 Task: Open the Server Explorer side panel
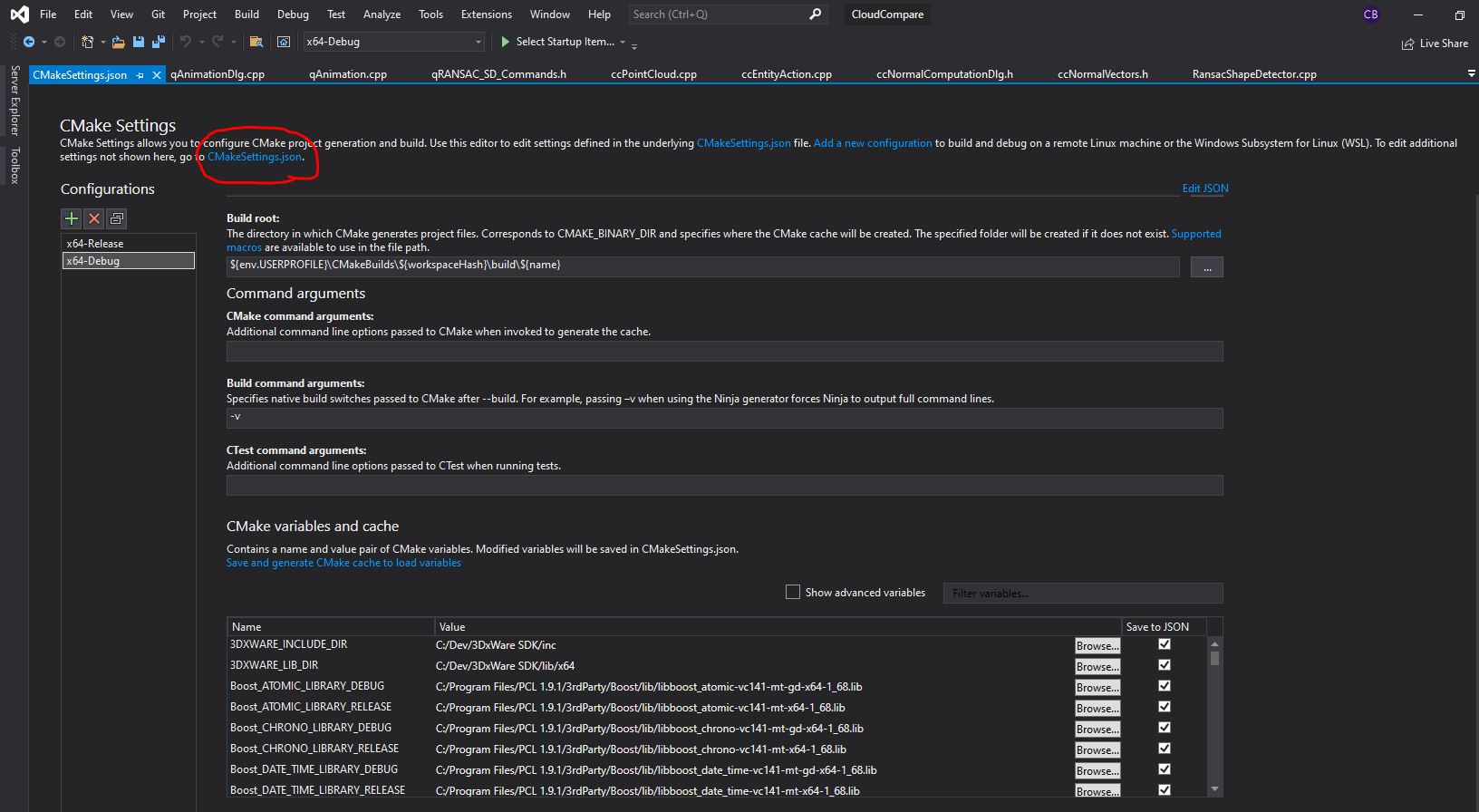pyautogui.click(x=14, y=100)
